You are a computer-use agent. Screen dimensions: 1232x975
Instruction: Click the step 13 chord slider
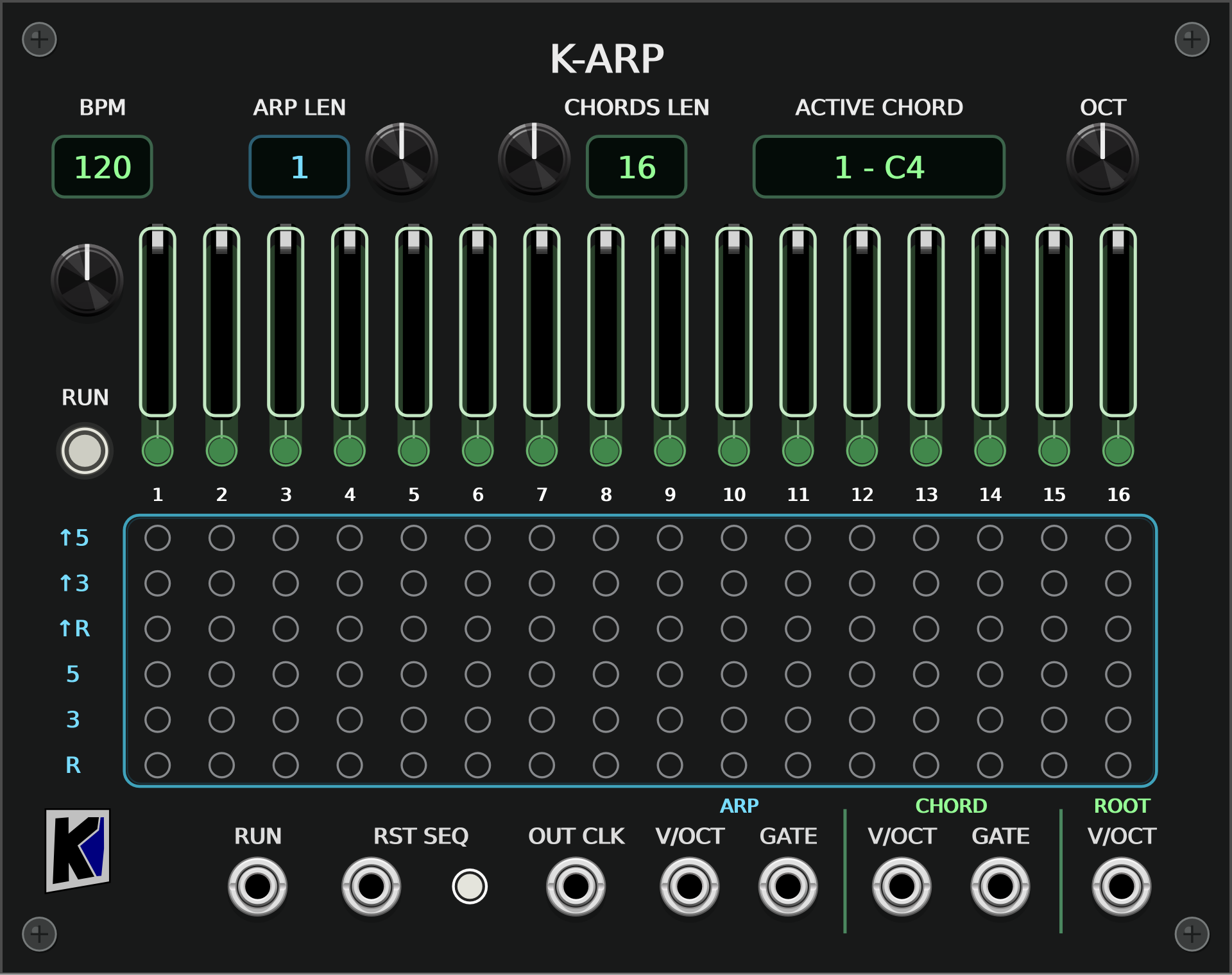(926, 321)
